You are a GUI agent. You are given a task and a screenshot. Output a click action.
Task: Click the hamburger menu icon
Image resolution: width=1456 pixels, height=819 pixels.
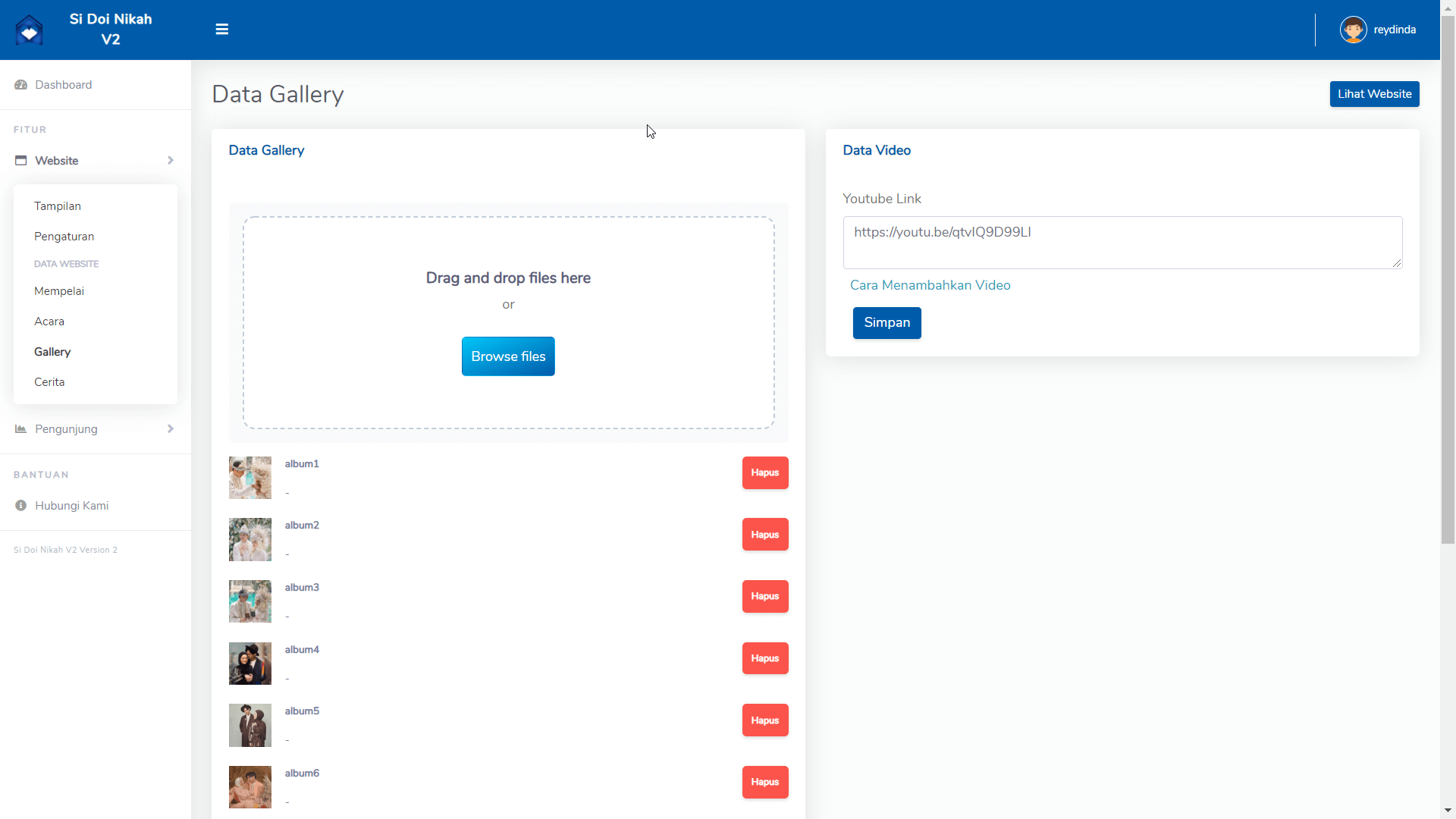(221, 29)
